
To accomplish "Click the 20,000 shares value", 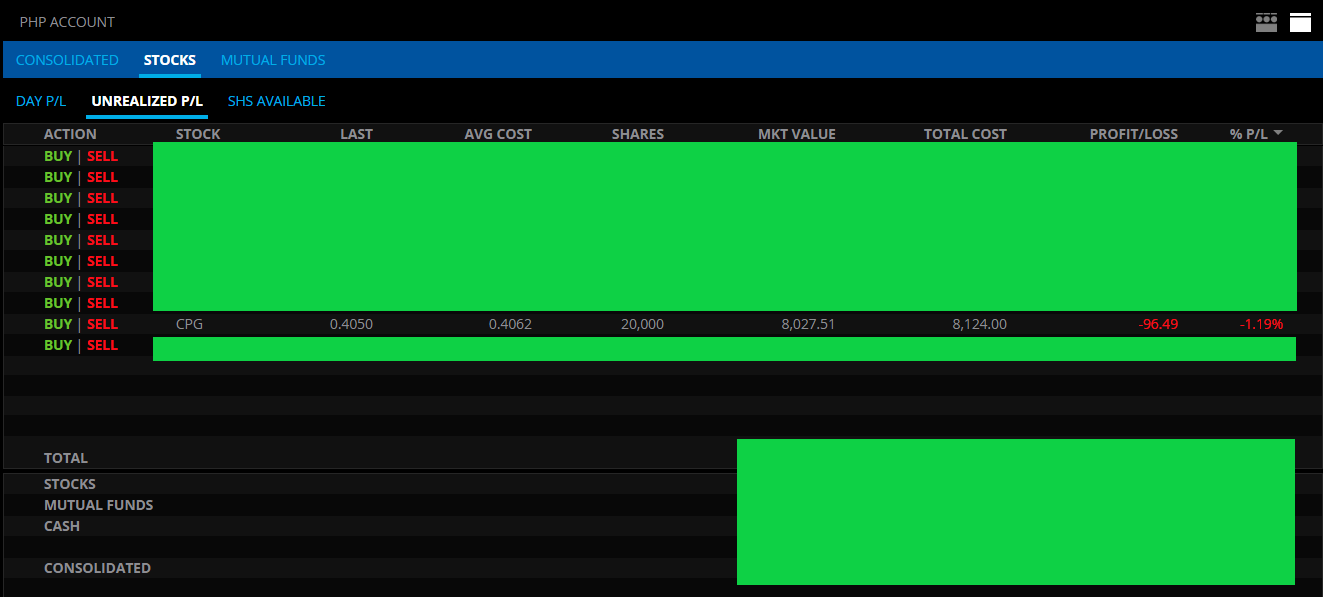I will pos(642,324).
